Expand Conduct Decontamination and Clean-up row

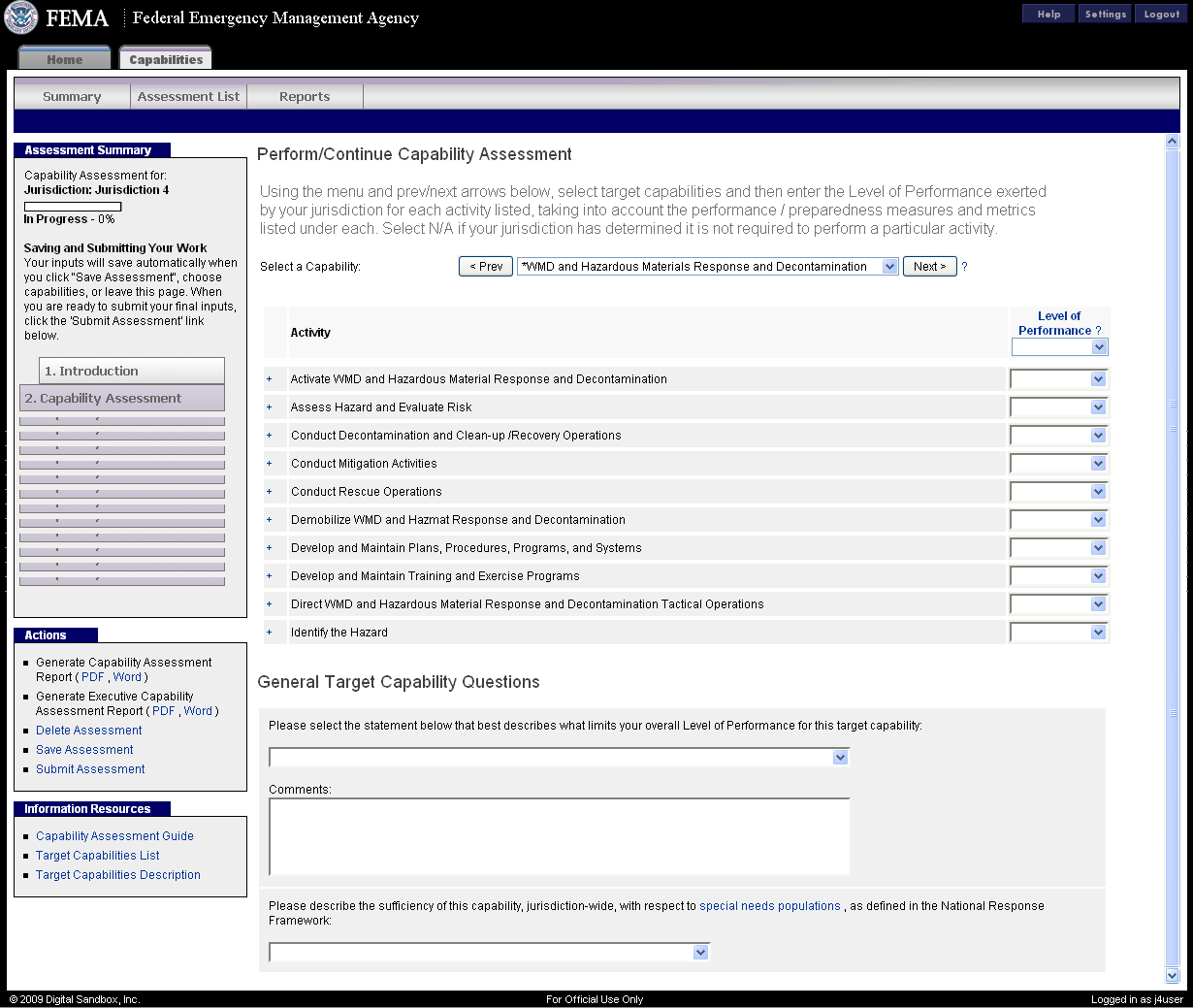[x=270, y=436]
